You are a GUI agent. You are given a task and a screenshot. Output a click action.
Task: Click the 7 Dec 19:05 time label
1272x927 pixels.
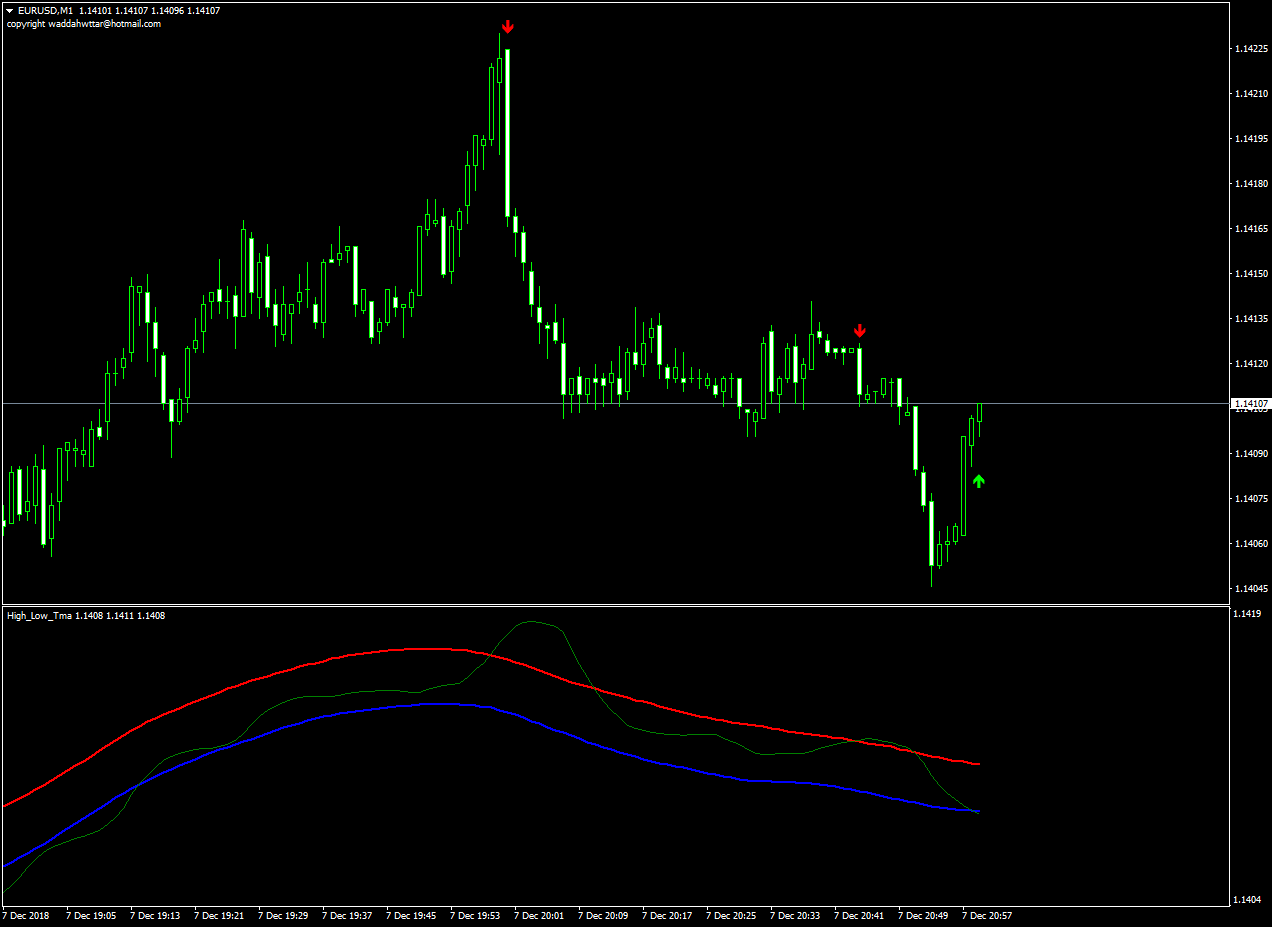click(x=91, y=915)
